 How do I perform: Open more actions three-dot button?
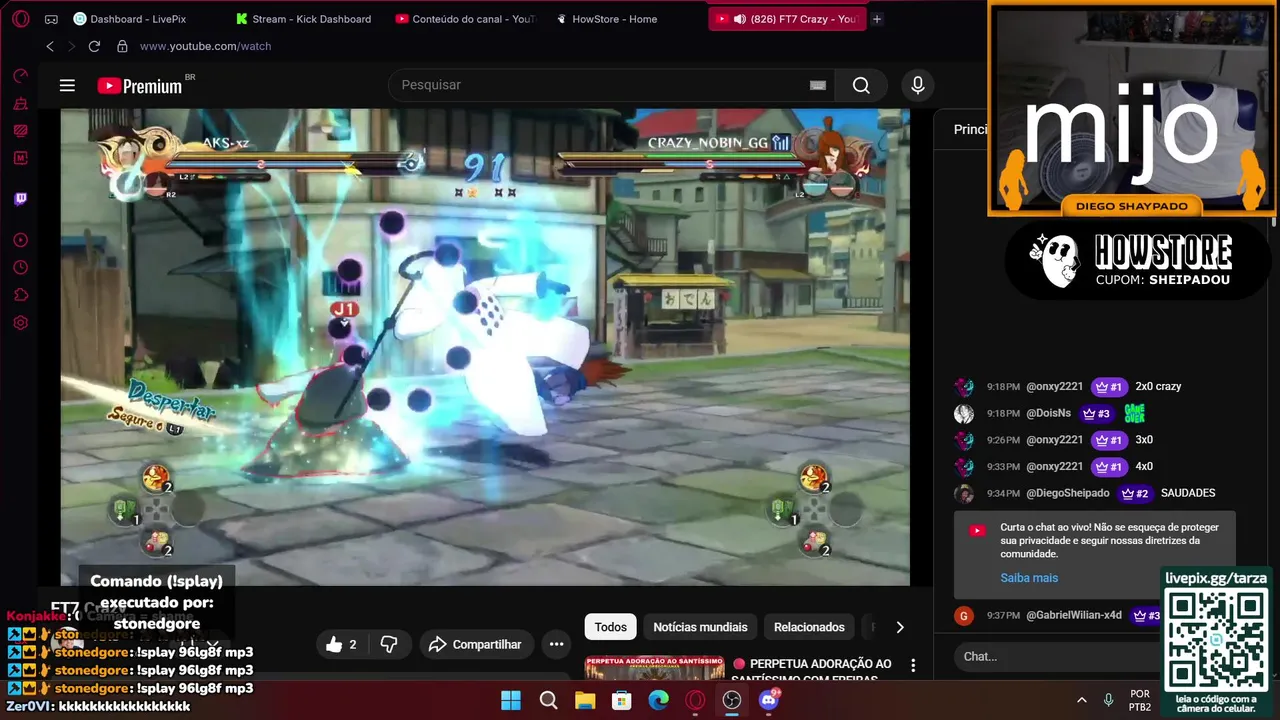pyautogui.click(x=557, y=645)
